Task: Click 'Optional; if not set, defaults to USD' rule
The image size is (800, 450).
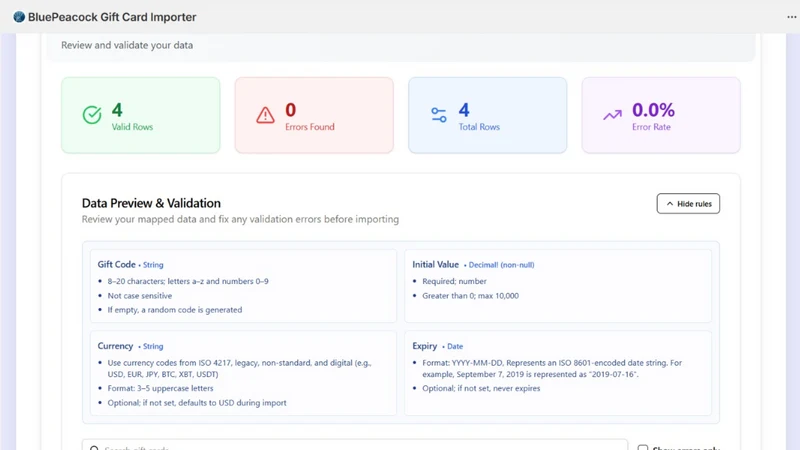Action: point(197,403)
